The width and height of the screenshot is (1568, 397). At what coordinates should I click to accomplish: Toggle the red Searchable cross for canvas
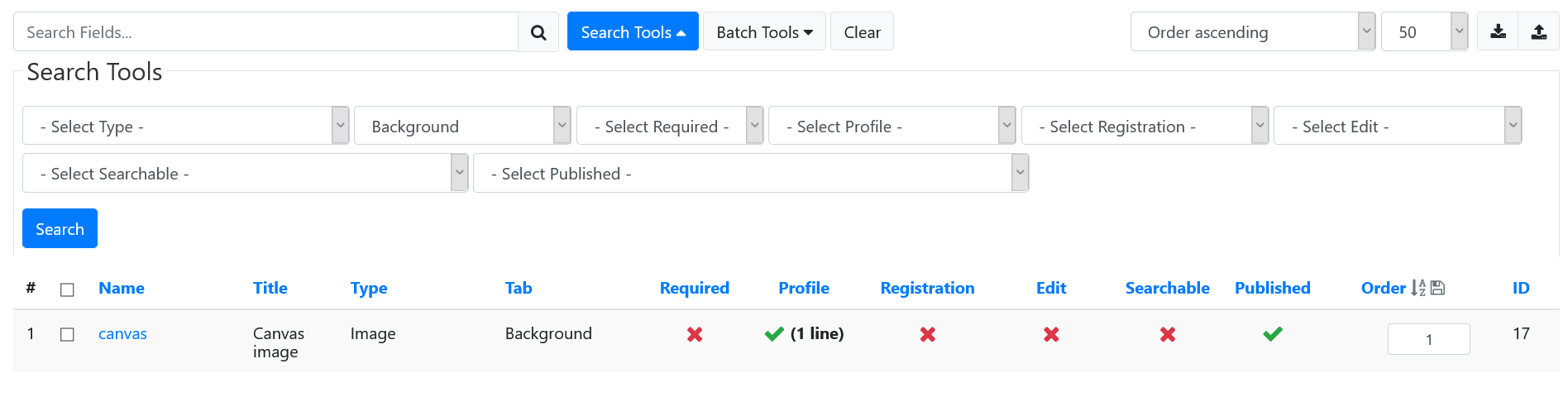[x=1168, y=334]
